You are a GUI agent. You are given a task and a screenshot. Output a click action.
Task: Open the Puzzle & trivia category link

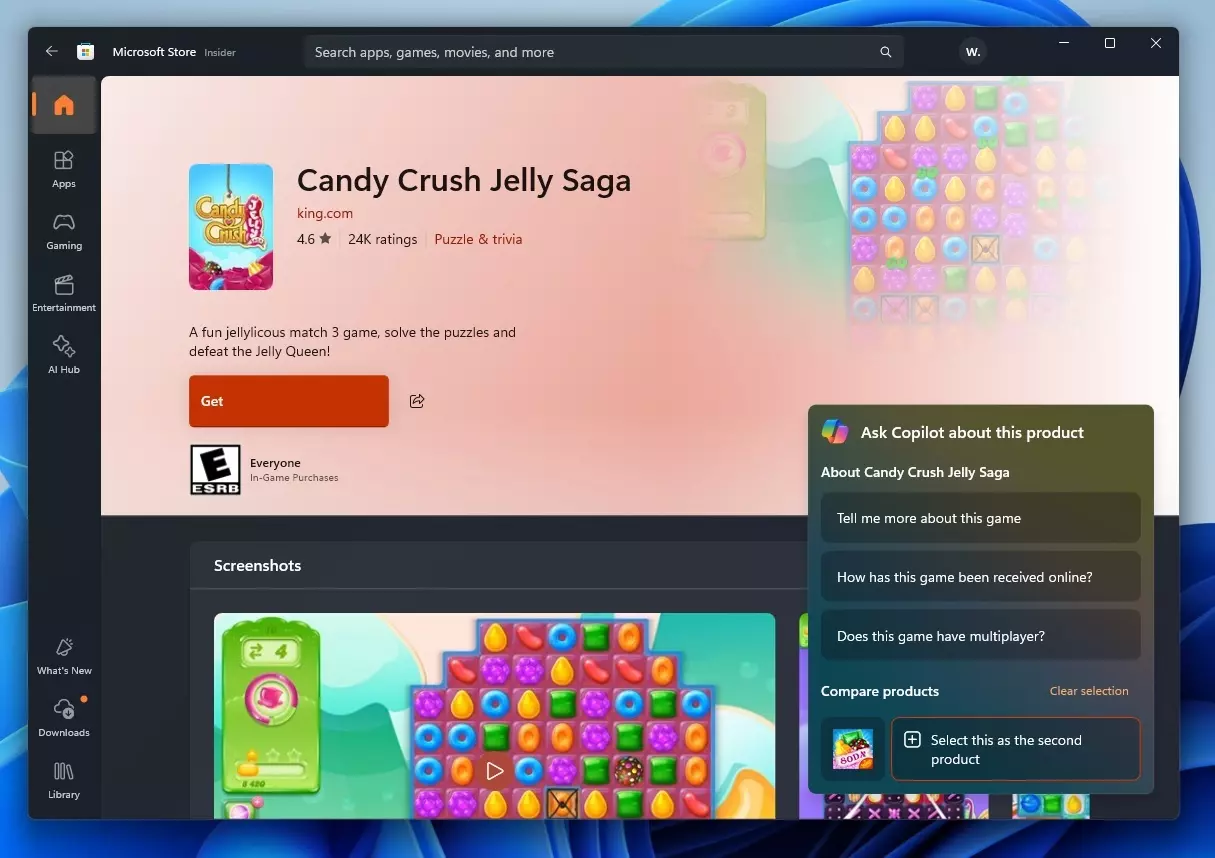point(478,239)
